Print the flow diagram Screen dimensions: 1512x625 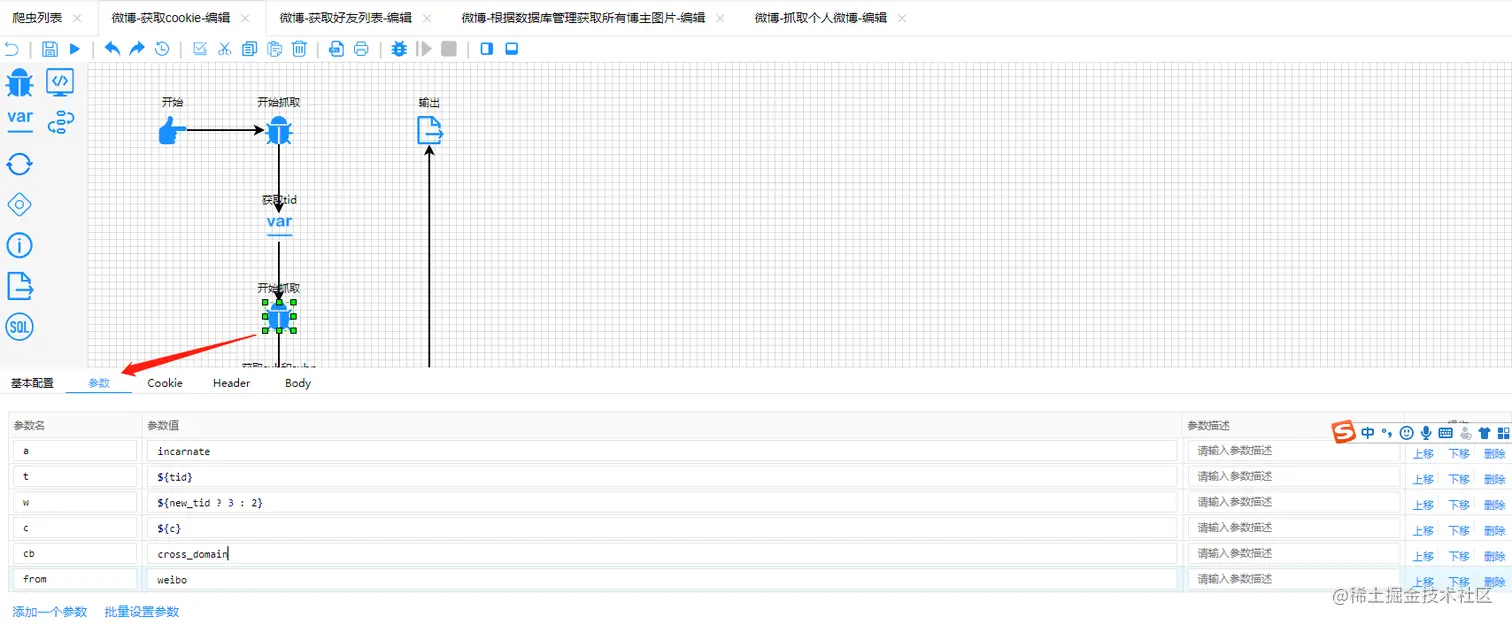tap(362, 49)
